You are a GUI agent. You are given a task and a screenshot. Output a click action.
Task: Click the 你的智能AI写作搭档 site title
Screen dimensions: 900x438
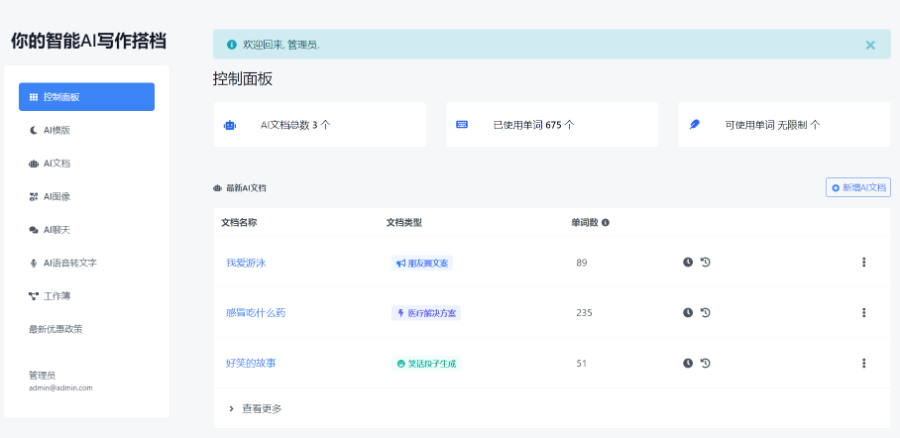88,41
